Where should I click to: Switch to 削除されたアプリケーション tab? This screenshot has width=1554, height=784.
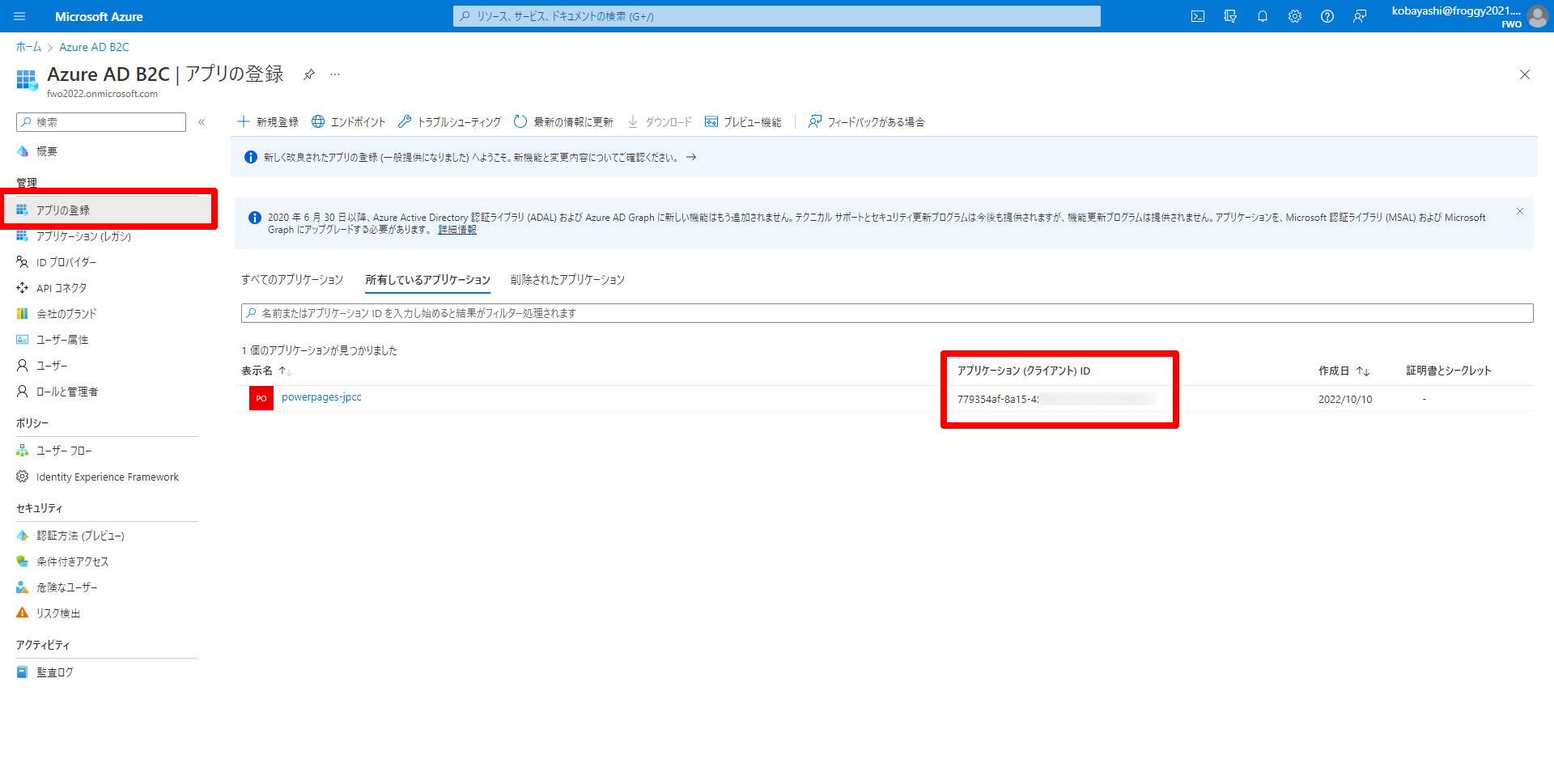point(567,280)
